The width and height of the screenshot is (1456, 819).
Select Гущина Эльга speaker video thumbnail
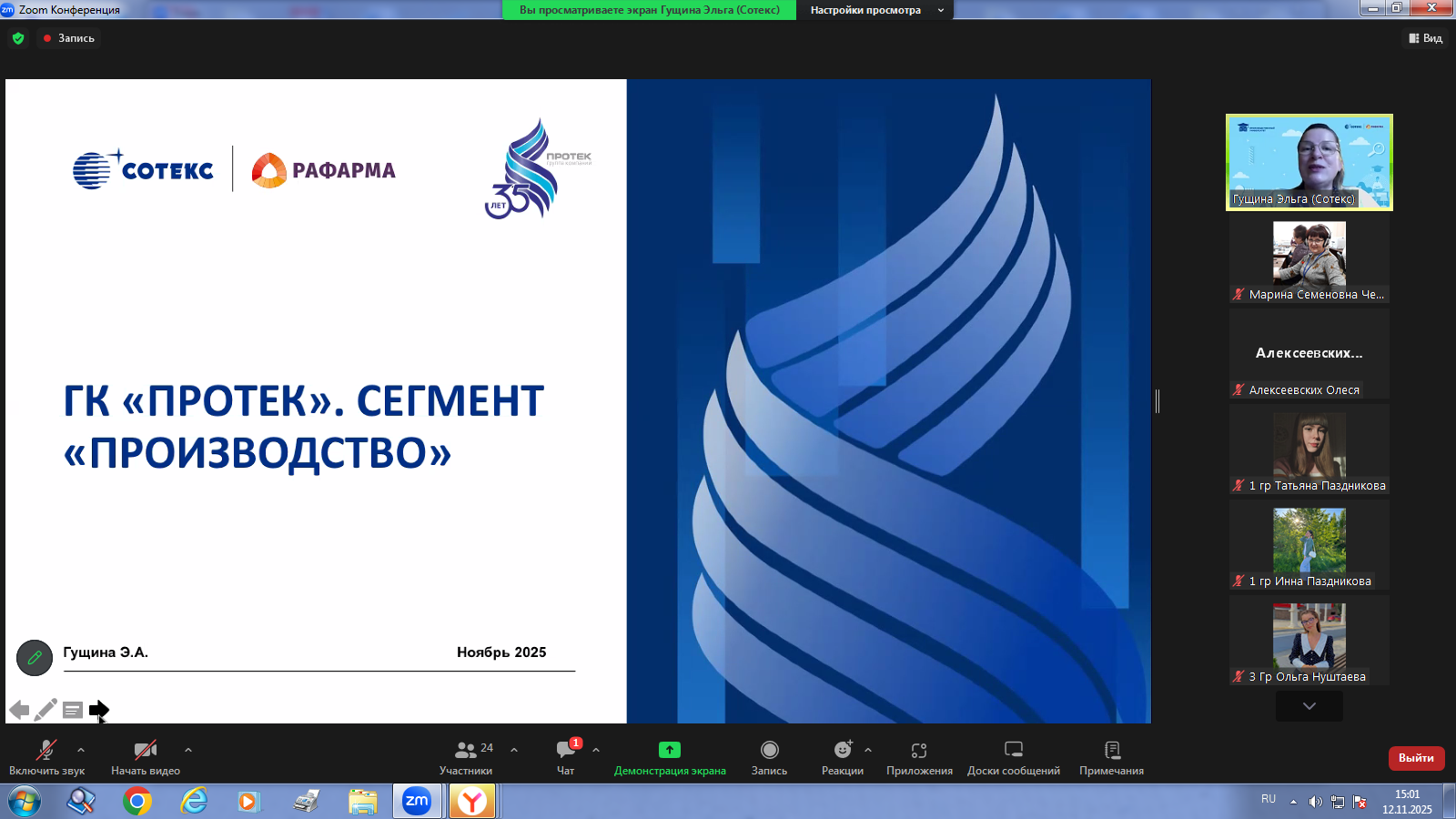1309,162
